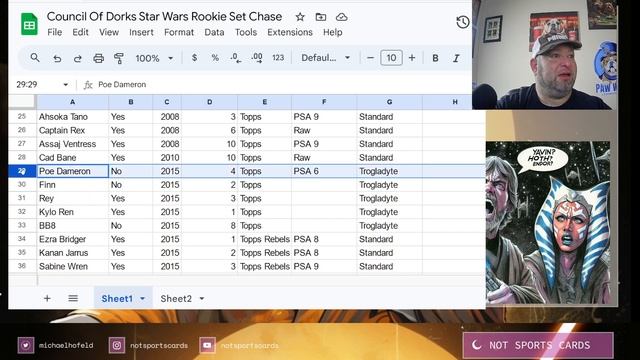Open Sheet1 tab options arrow

[x=142, y=299]
